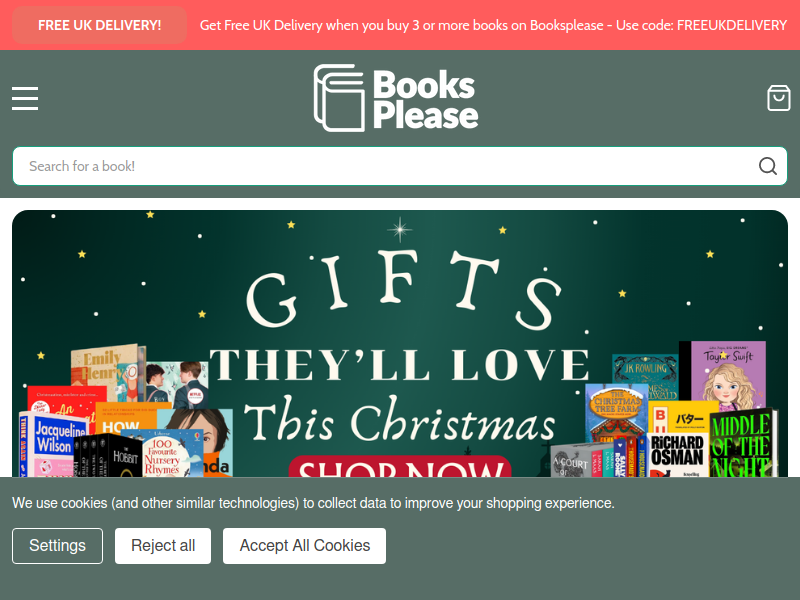Click the Books Please wordmark text
Viewport: 800px width, 600px height.
point(425,99)
